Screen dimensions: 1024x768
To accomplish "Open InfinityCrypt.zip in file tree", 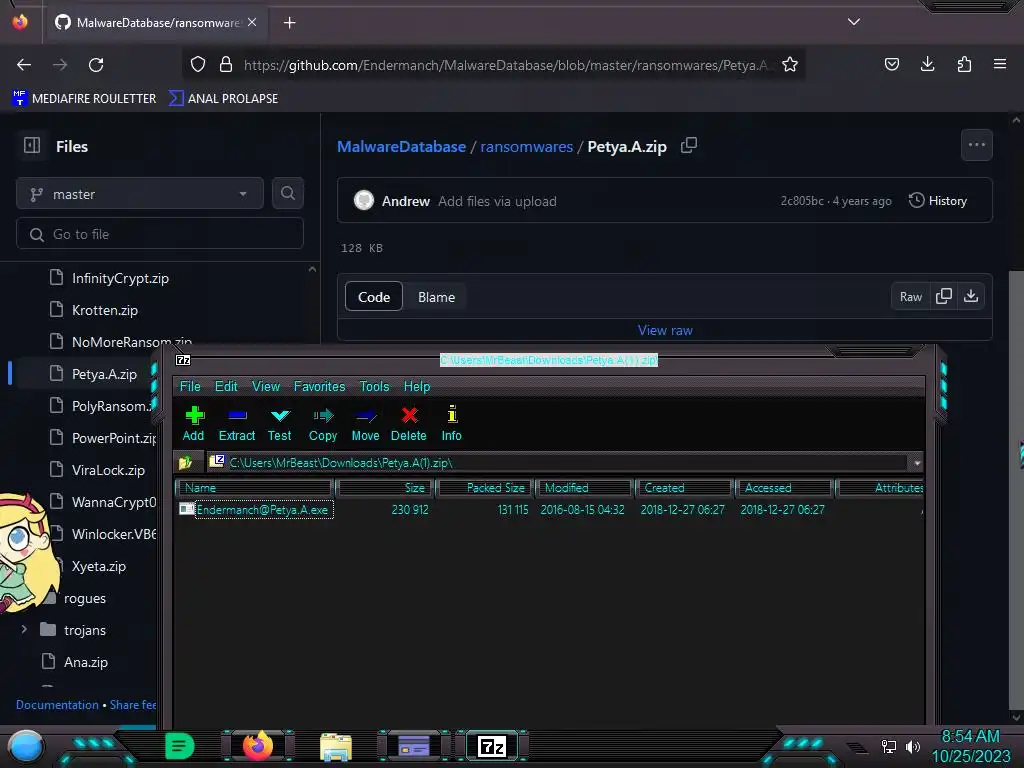I will [x=120, y=278].
